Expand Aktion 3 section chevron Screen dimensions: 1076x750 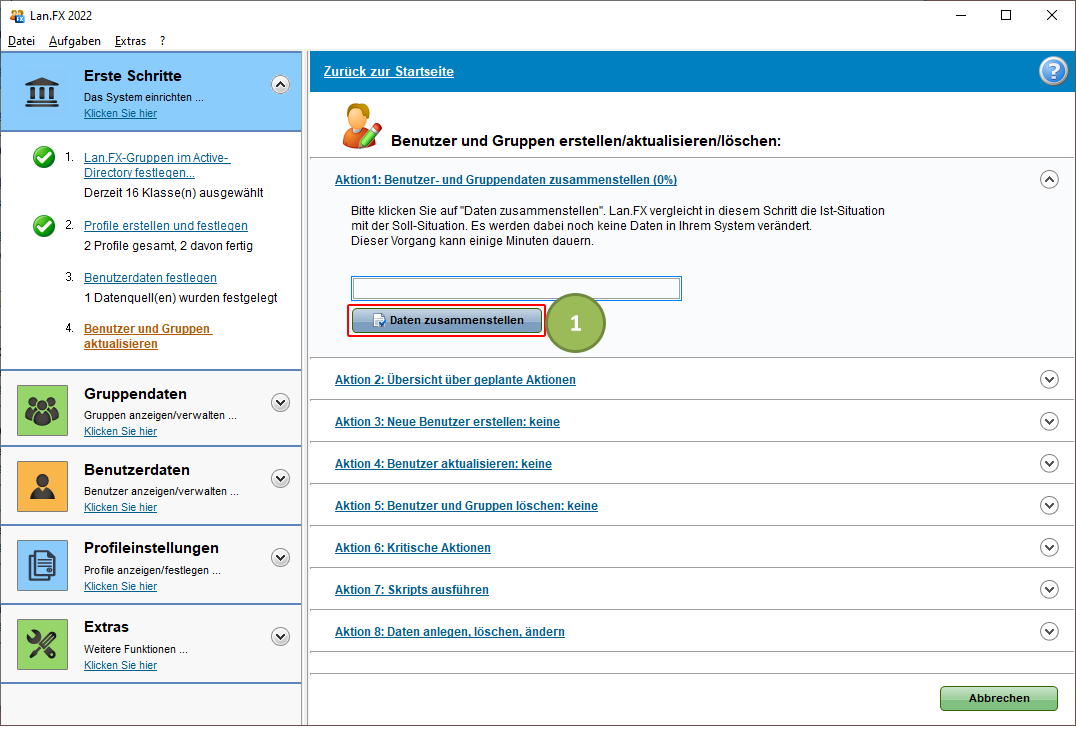click(x=1049, y=421)
